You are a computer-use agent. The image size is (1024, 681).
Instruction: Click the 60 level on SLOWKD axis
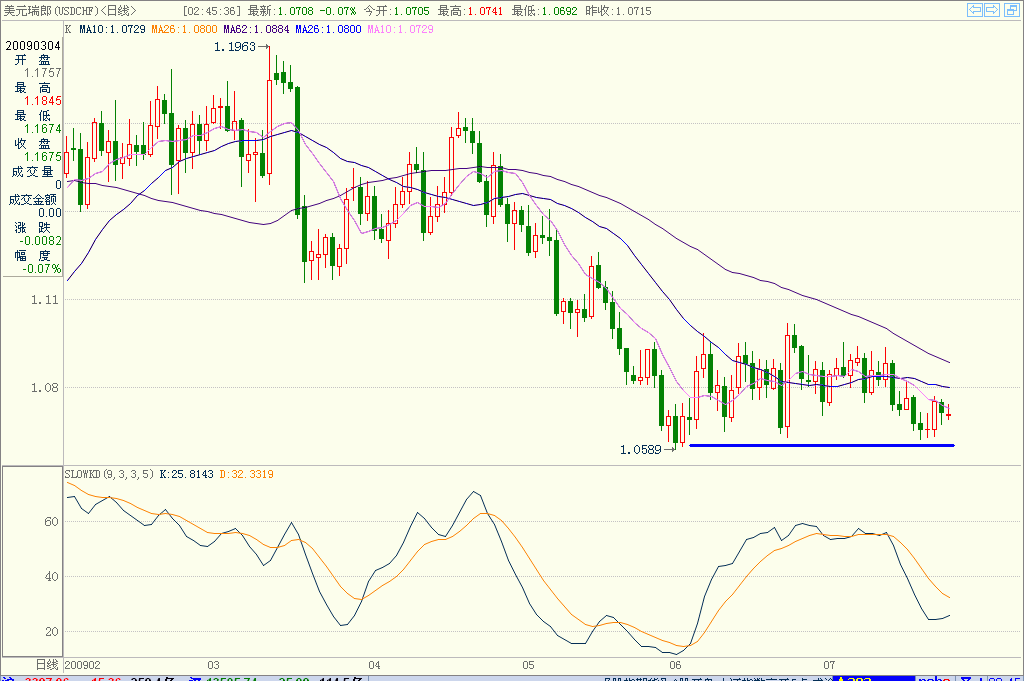click(x=52, y=522)
